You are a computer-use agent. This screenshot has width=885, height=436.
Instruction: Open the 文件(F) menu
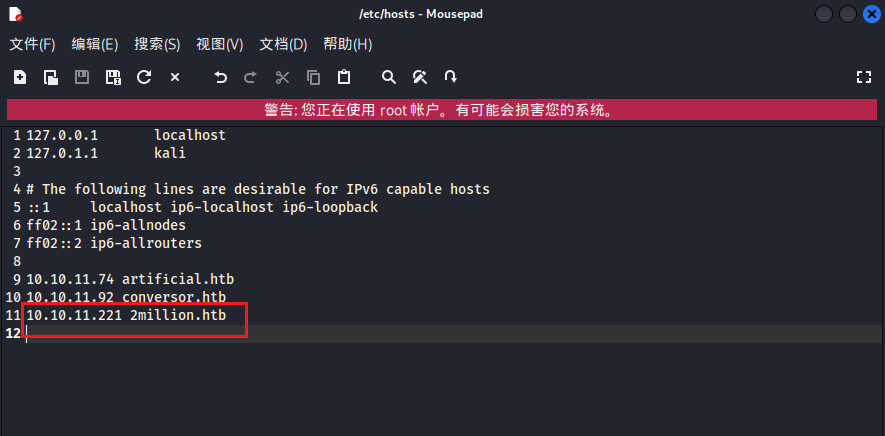(32, 44)
